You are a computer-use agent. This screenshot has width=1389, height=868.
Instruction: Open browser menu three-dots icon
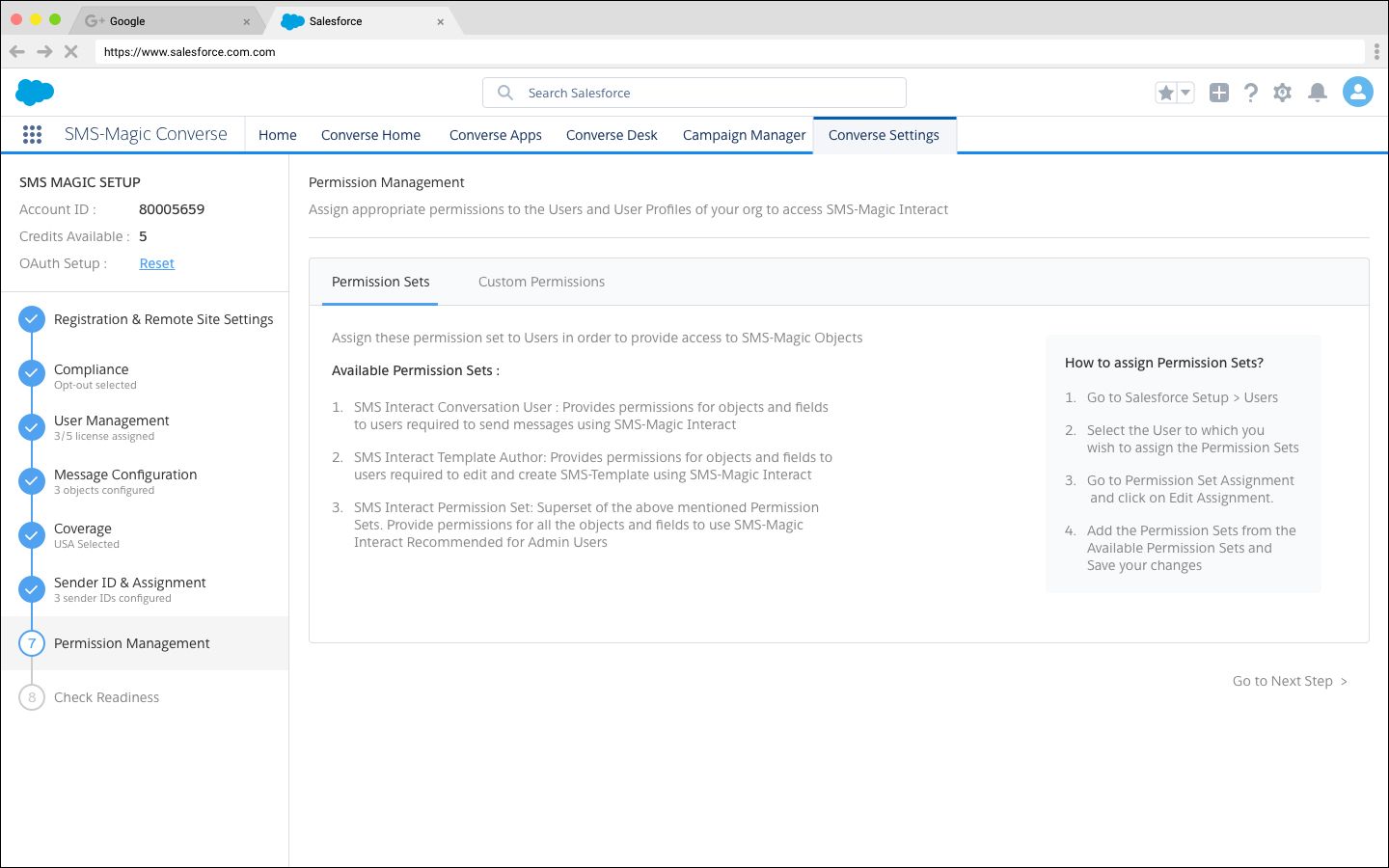tap(1376, 51)
